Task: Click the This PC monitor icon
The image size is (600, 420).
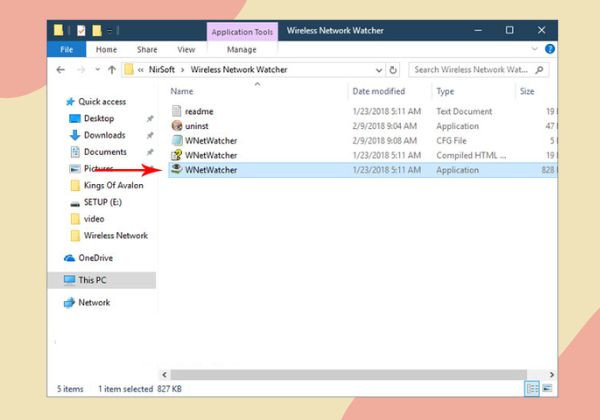Action: [x=69, y=280]
